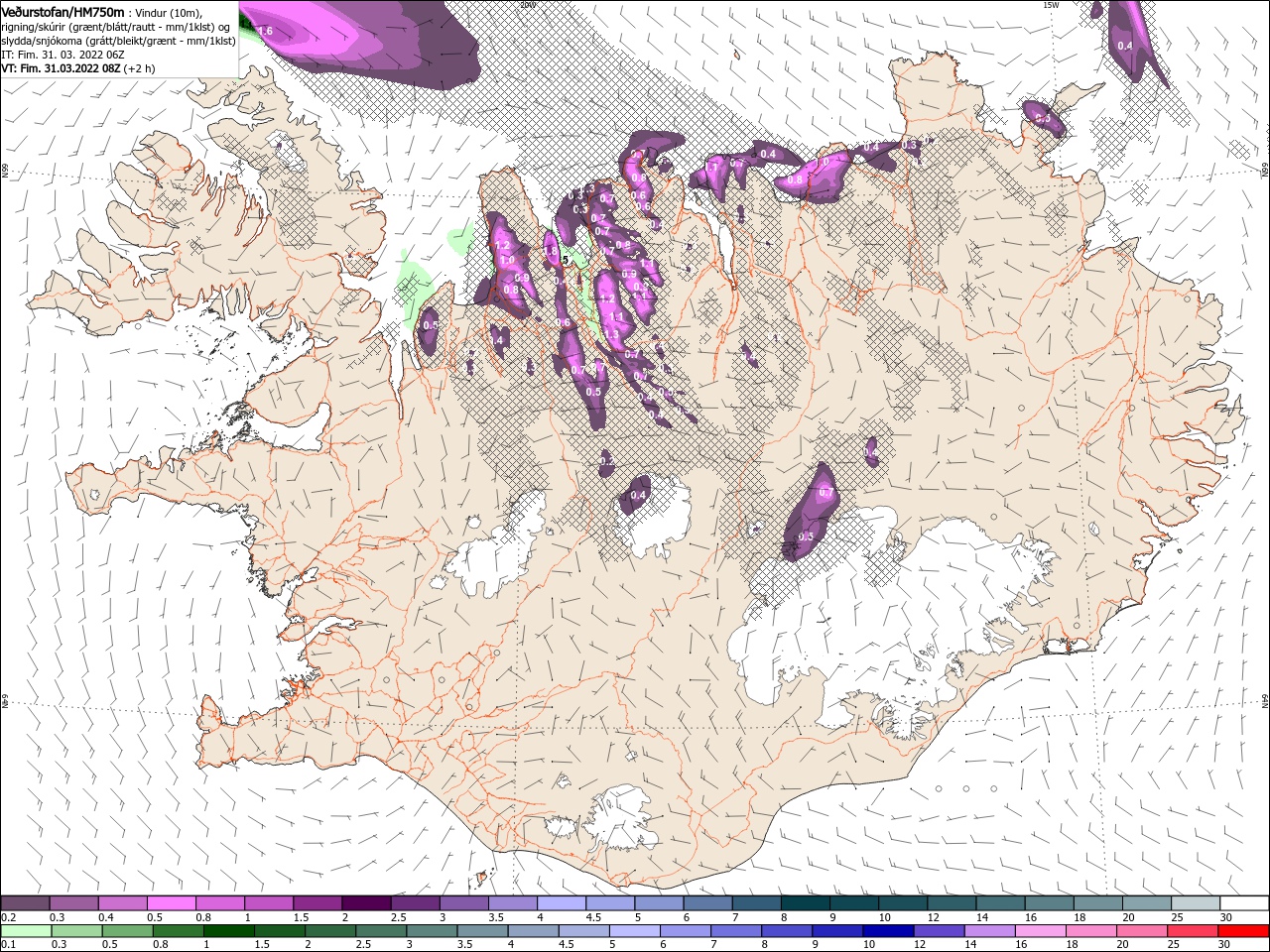Select the 25 swatch on the rain scale

pyautogui.click(x=1194, y=931)
